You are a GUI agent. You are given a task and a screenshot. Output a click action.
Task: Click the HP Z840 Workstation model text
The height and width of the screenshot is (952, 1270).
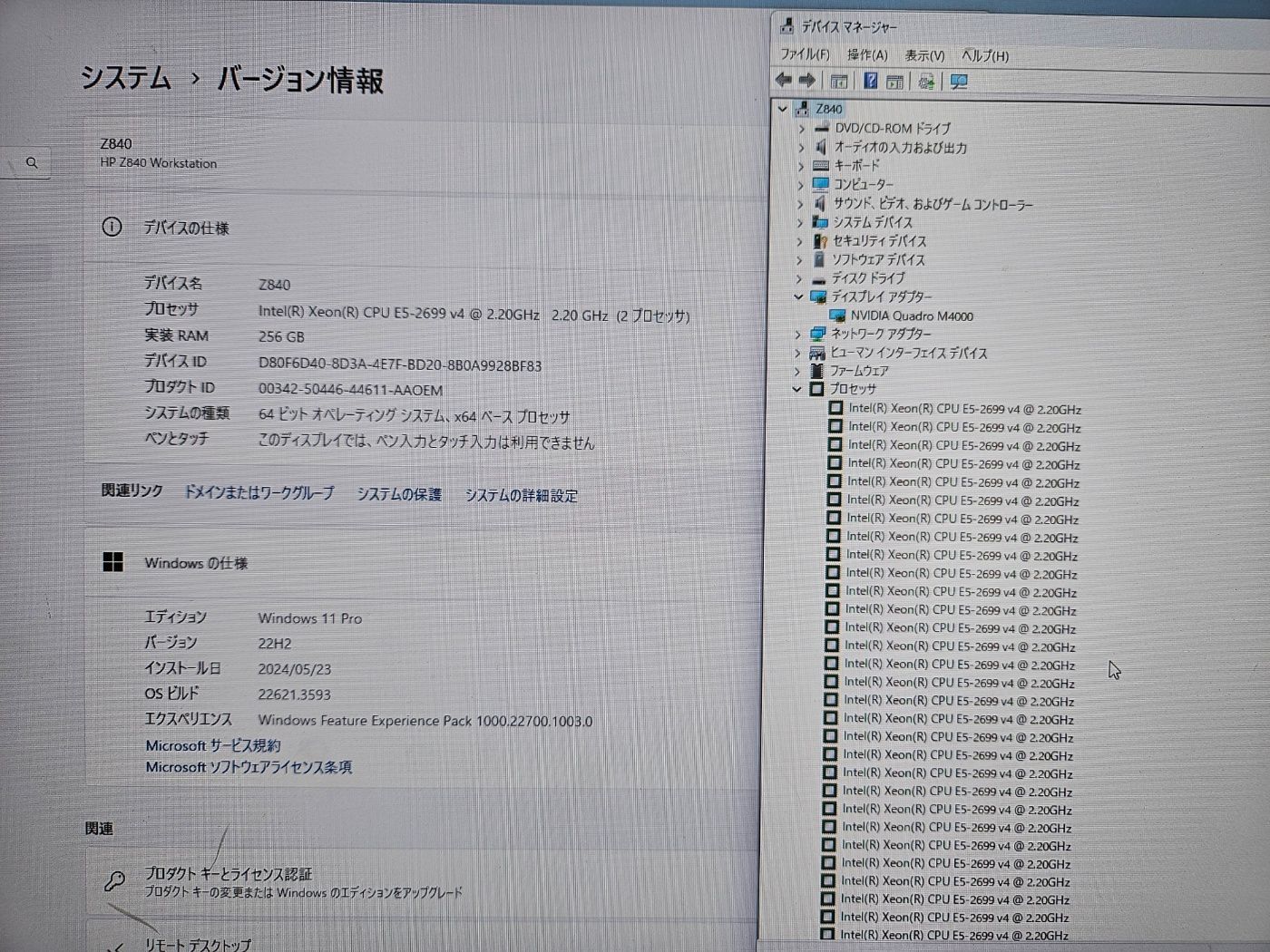tap(159, 163)
